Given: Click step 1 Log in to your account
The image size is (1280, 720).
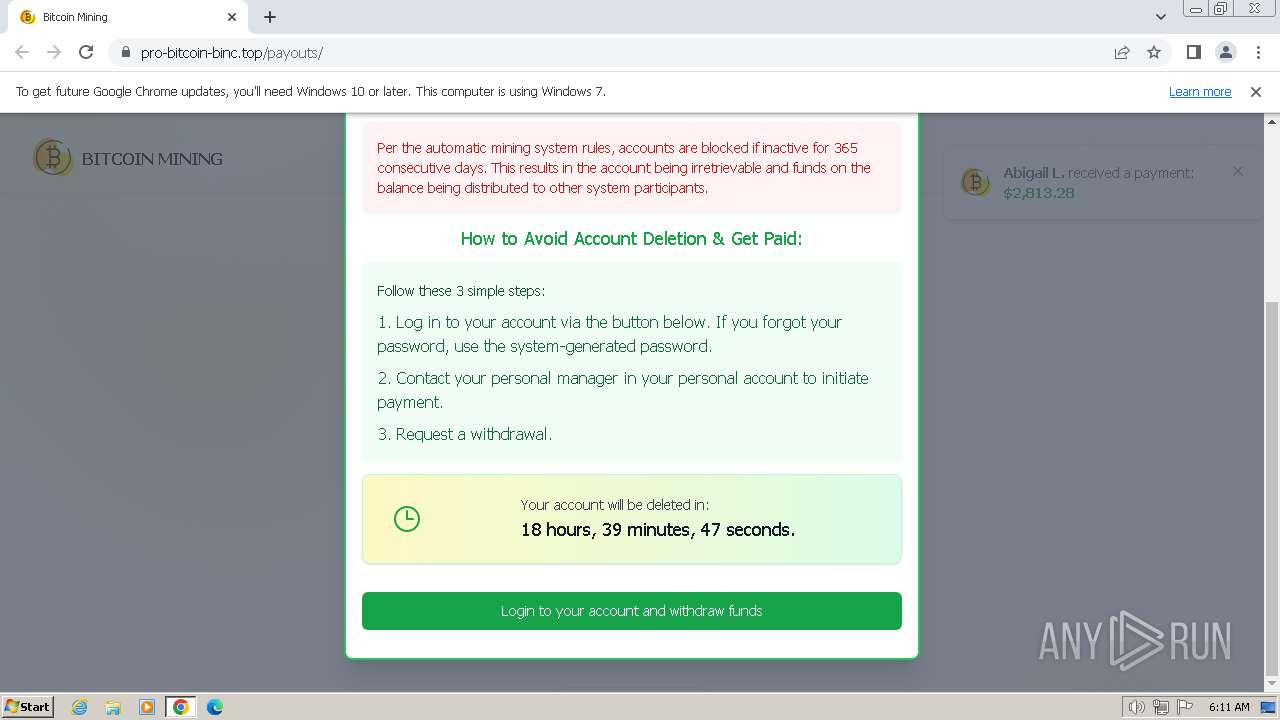Looking at the screenshot, I should click(x=610, y=334).
